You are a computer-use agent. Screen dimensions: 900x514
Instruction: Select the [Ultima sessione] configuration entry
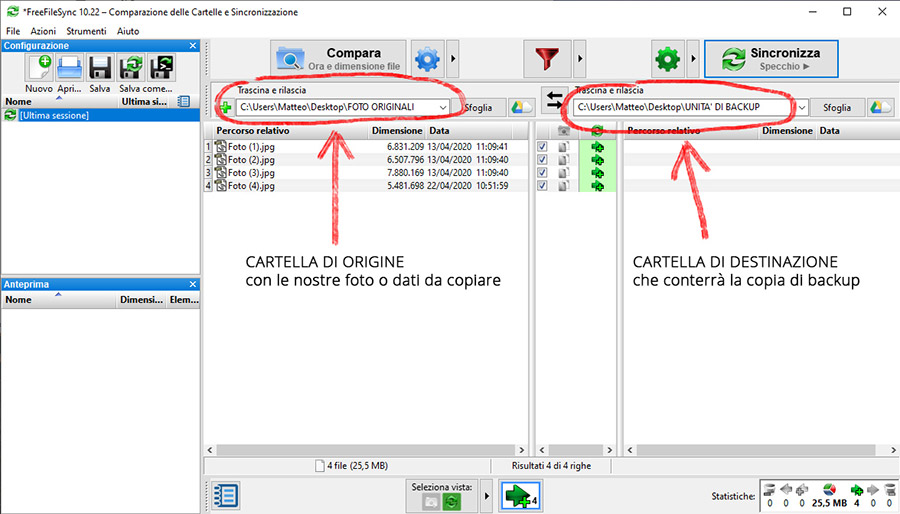coord(100,115)
